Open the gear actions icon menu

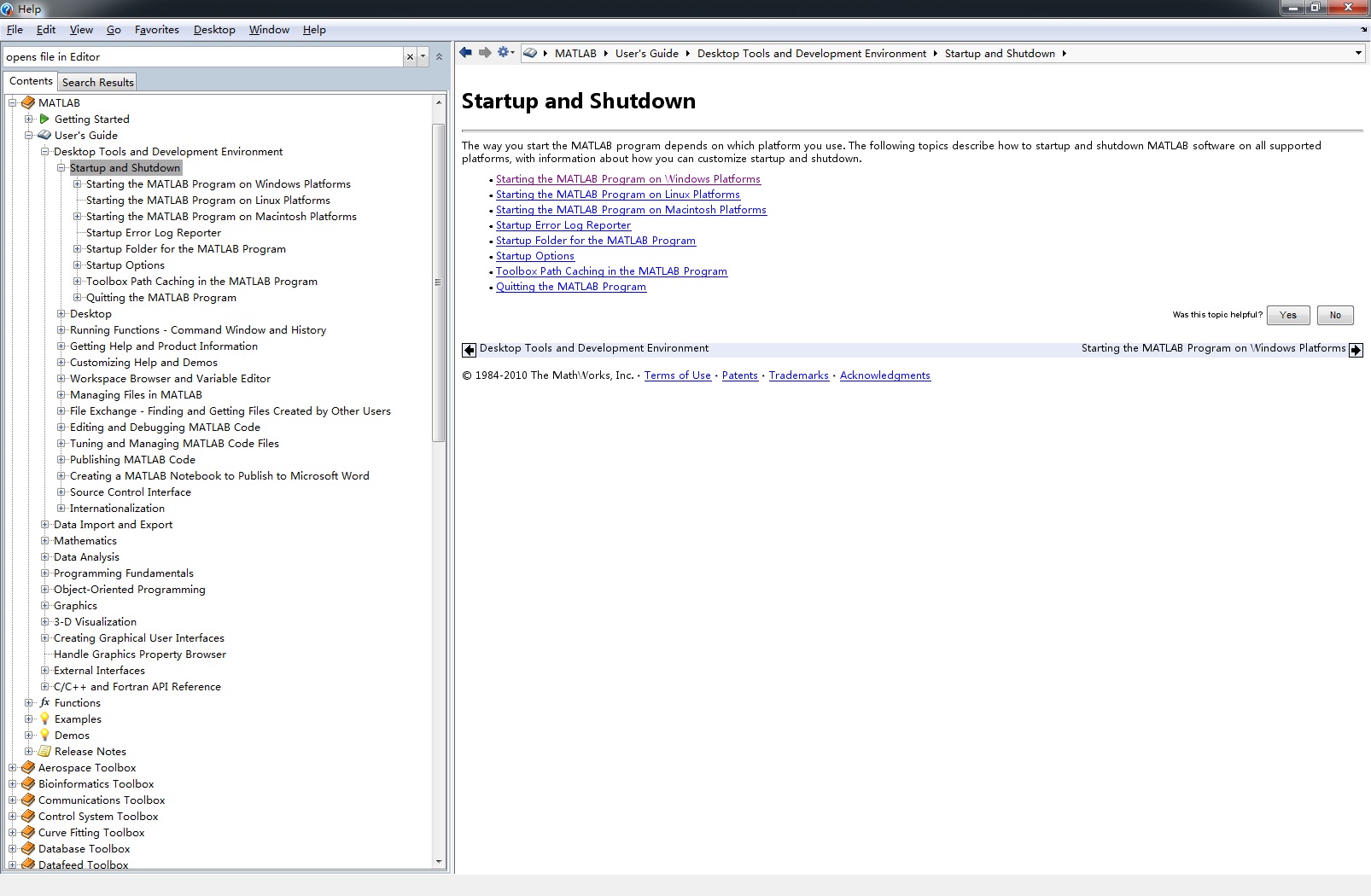(505, 53)
